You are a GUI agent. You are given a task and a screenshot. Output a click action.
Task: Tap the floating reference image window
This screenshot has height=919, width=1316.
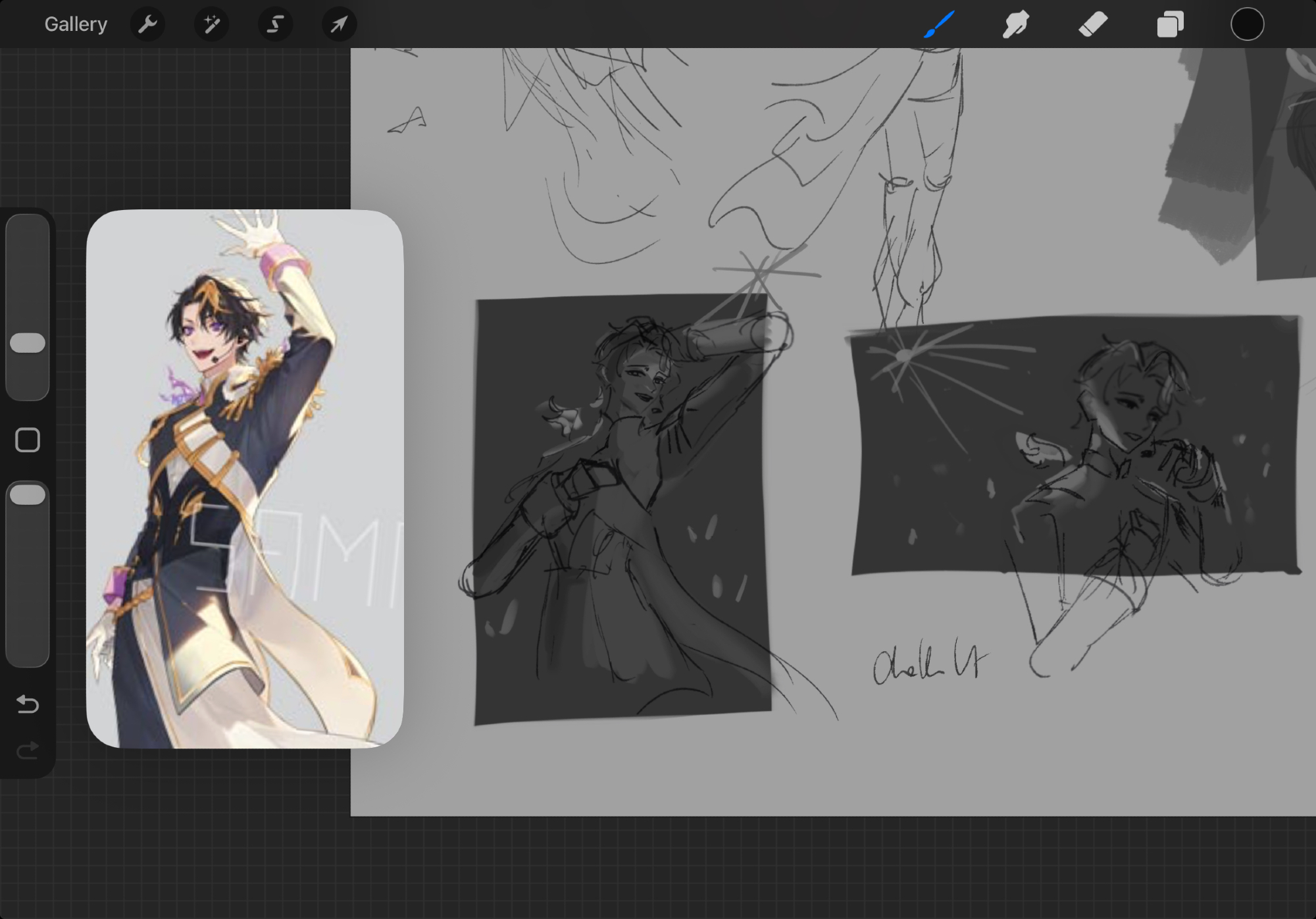[x=244, y=479]
